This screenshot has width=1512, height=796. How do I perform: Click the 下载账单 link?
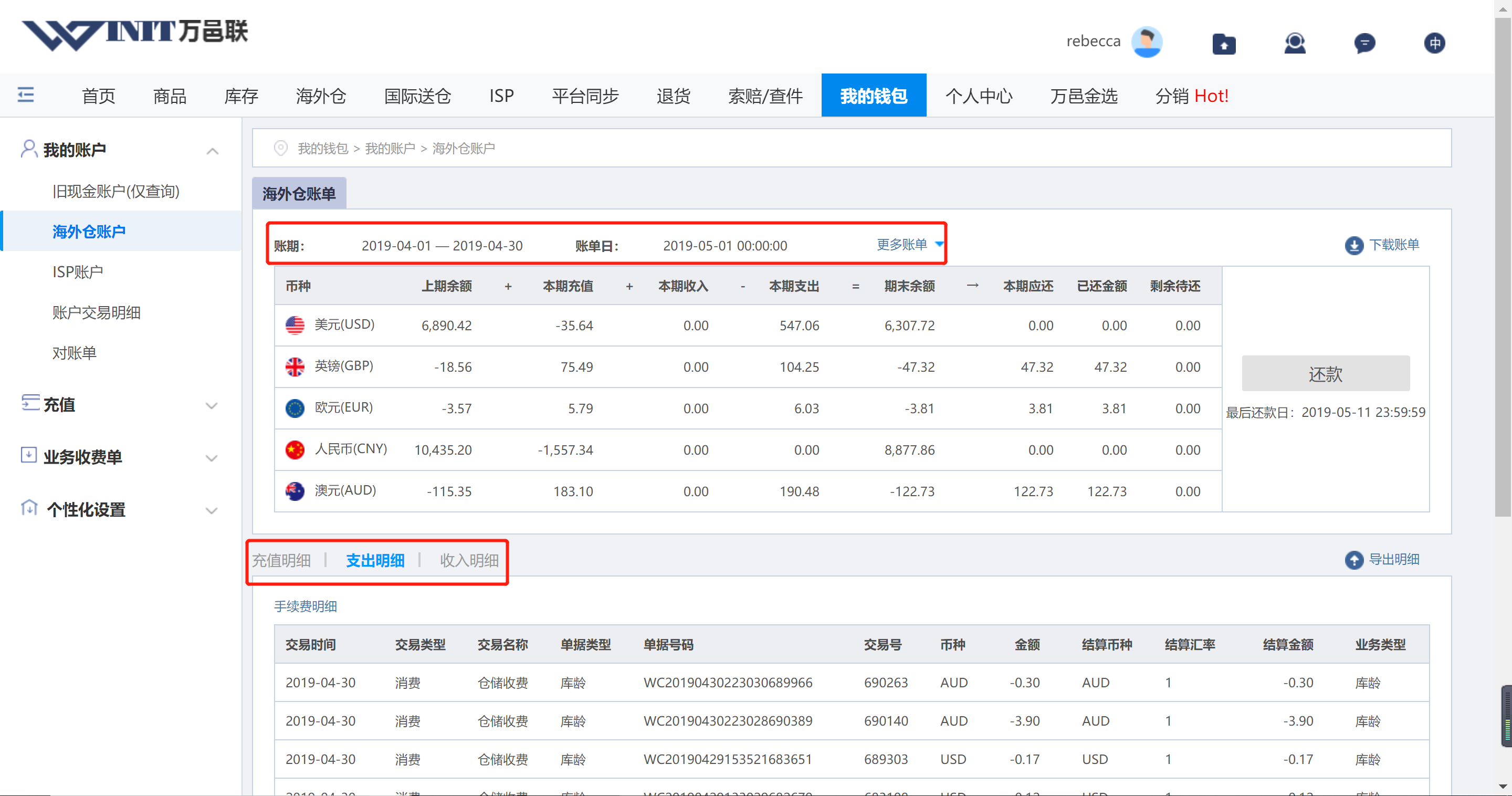tap(1393, 245)
